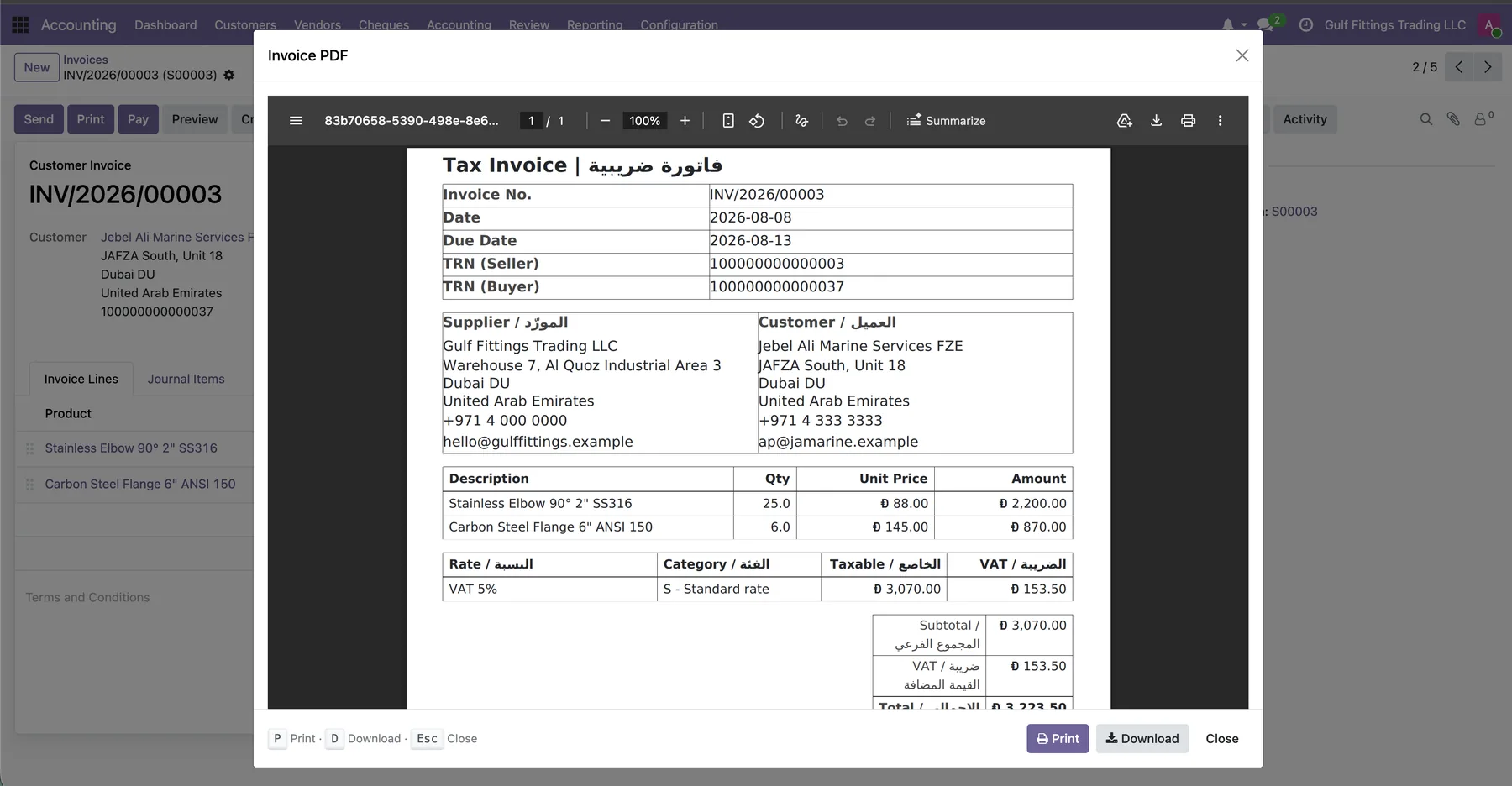Open the messages chat icon
Image resolution: width=1512 pixels, height=786 pixels.
[x=1265, y=25]
